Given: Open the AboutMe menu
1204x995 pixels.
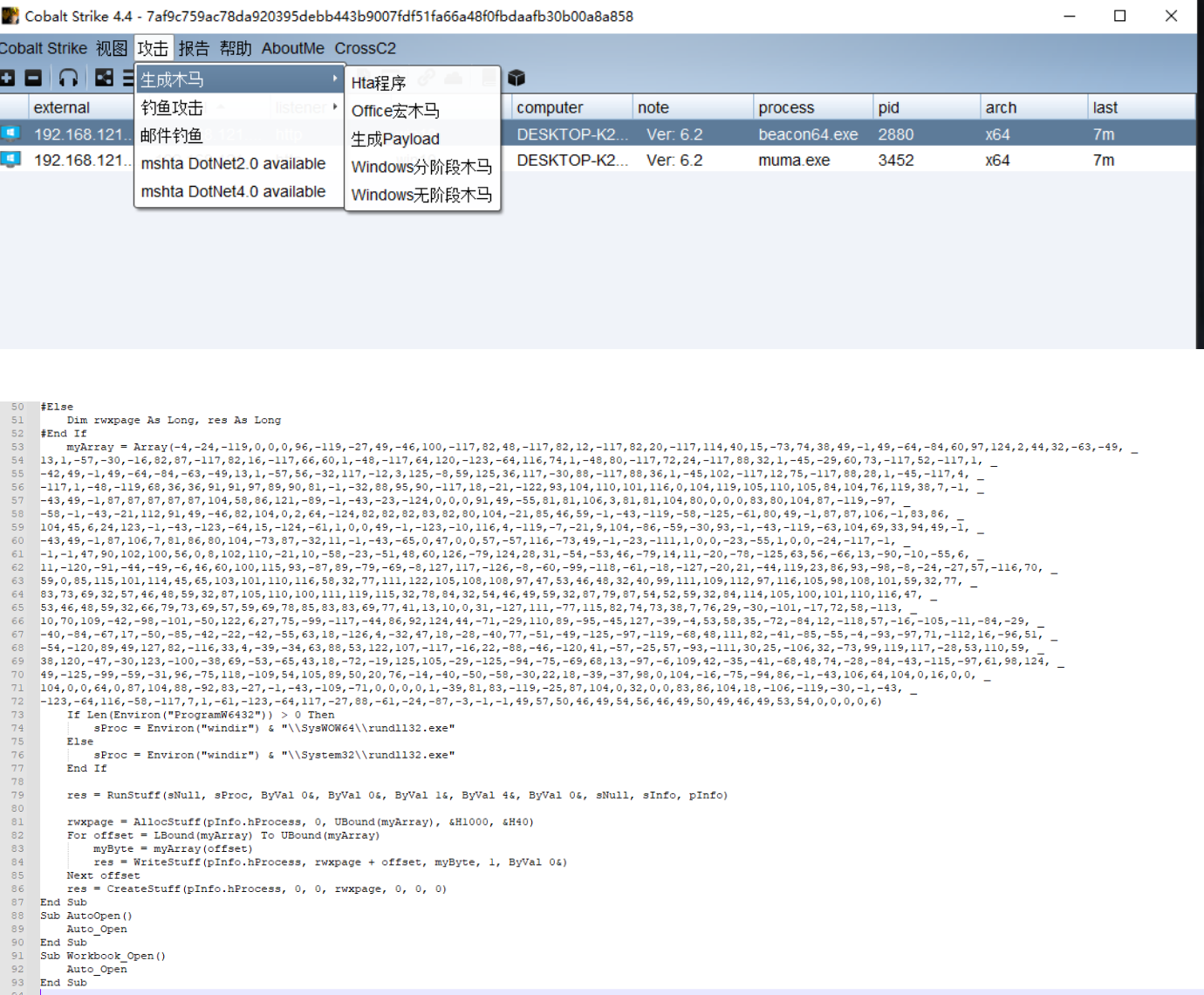Looking at the screenshot, I should pyautogui.click(x=293, y=48).
